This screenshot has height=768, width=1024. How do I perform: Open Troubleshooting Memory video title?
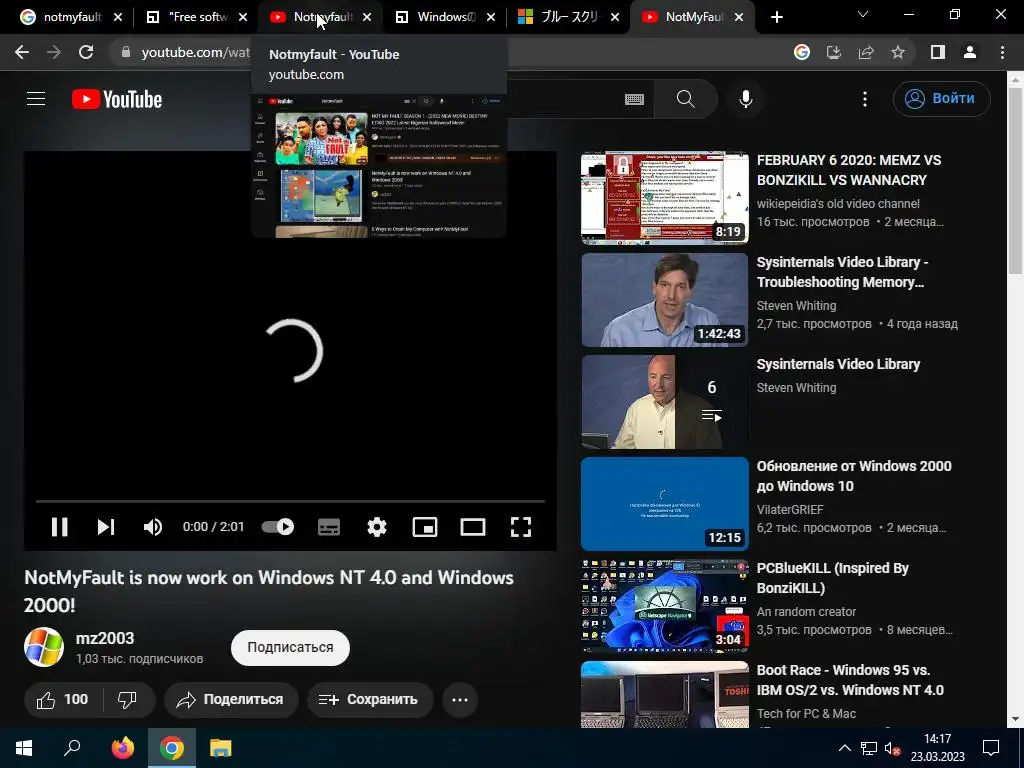coord(842,272)
